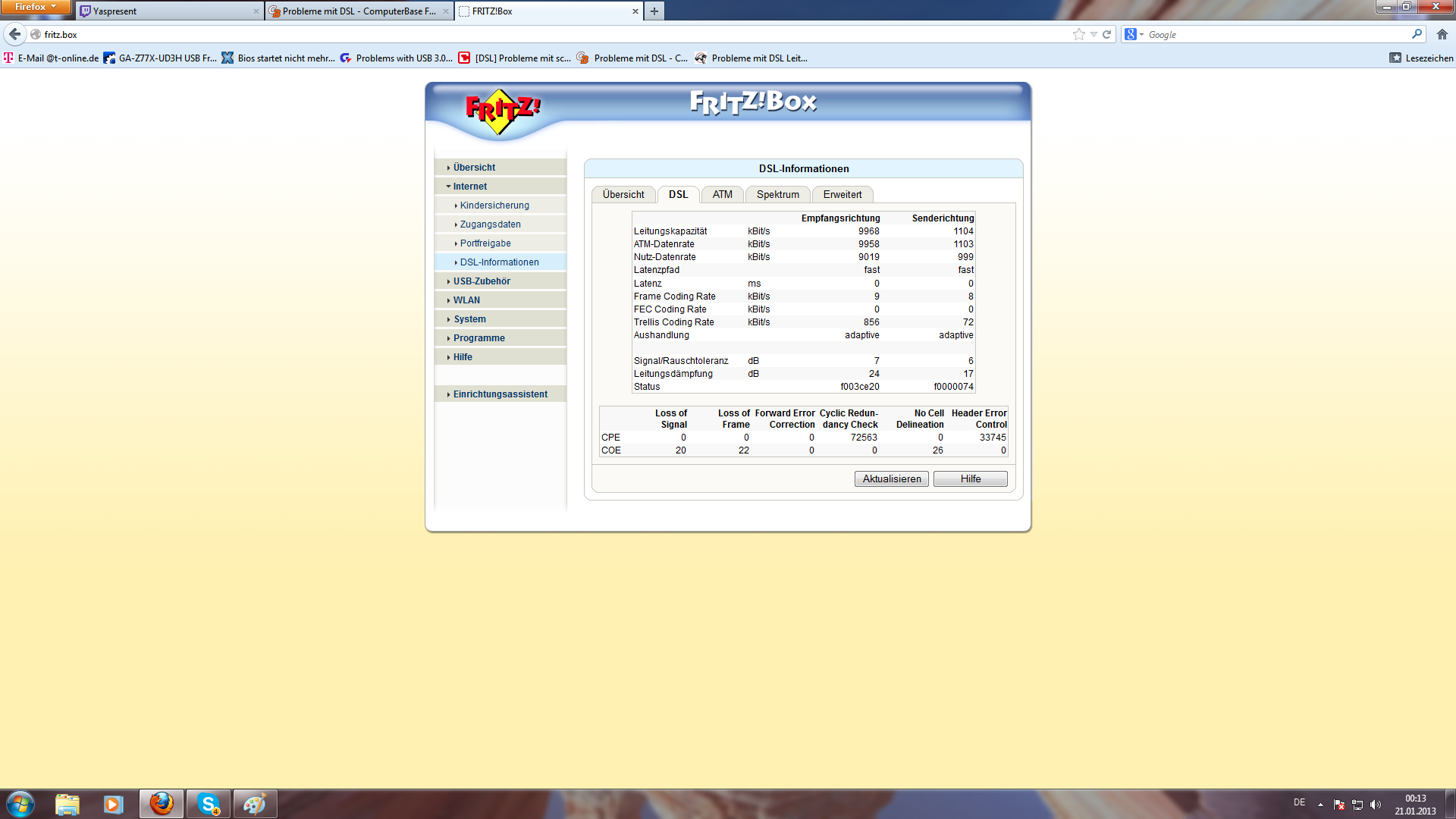Click the browser back arrow button
1456x819 pixels.
point(14,34)
